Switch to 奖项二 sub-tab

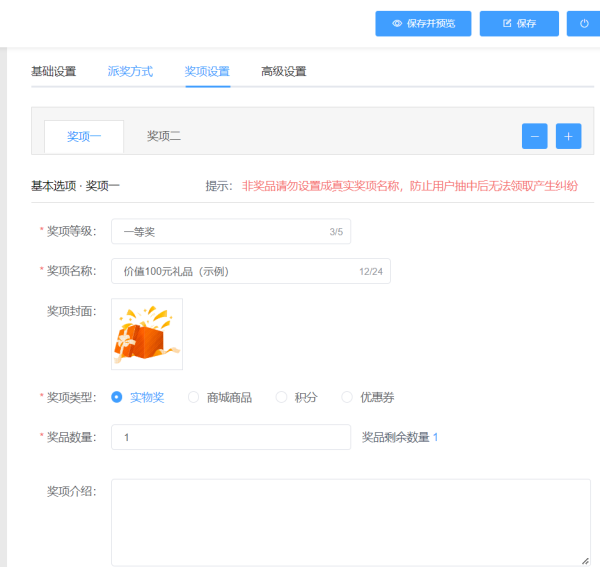click(x=164, y=136)
